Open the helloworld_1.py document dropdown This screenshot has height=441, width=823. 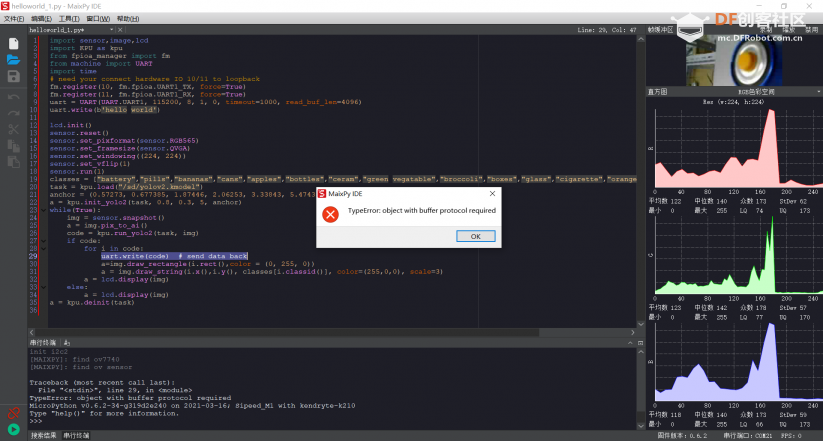111,30
